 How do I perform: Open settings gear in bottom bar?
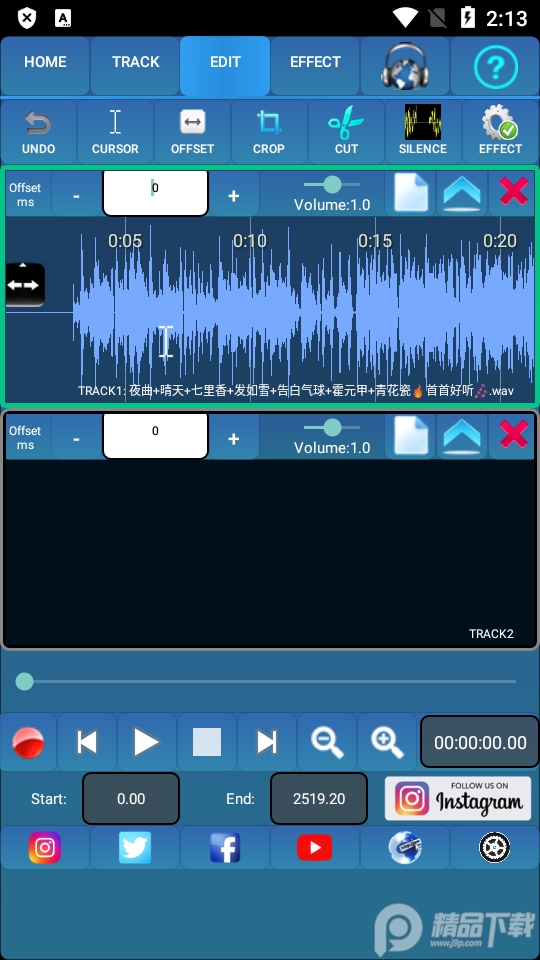[x=495, y=847]
